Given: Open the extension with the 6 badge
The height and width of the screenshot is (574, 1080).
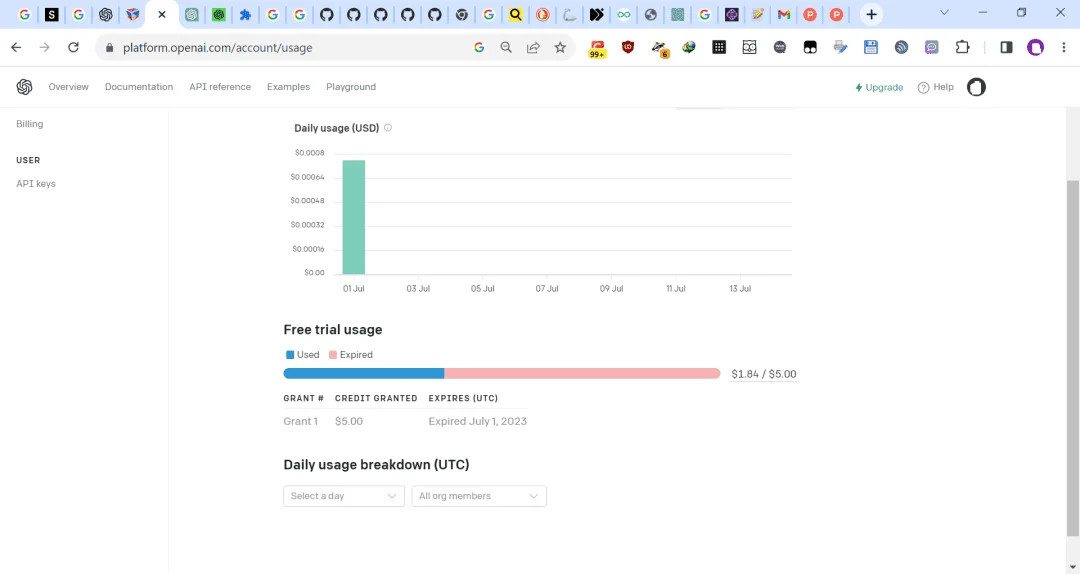Looking at the screenshot, I should (x=659, y=48).
